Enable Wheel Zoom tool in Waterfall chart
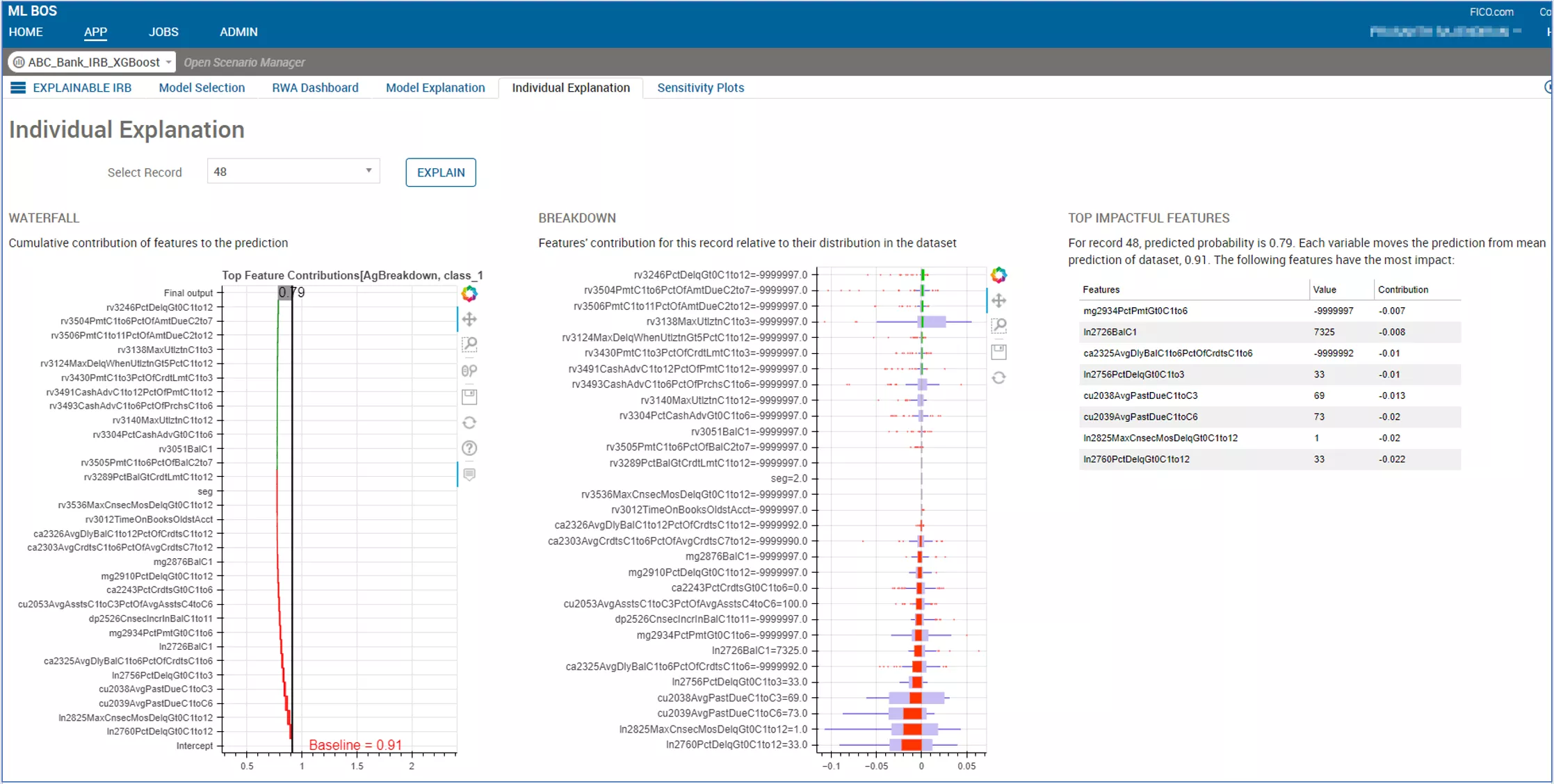This screenshot has width=1554, height=784. pyautogui.click(x=469, y=371)
